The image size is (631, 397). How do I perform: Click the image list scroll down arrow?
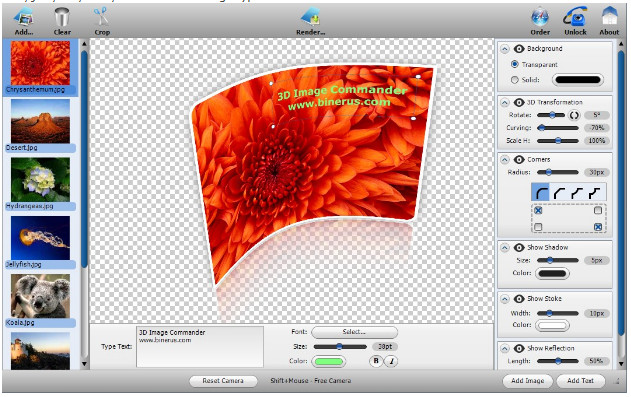point(84,364)
